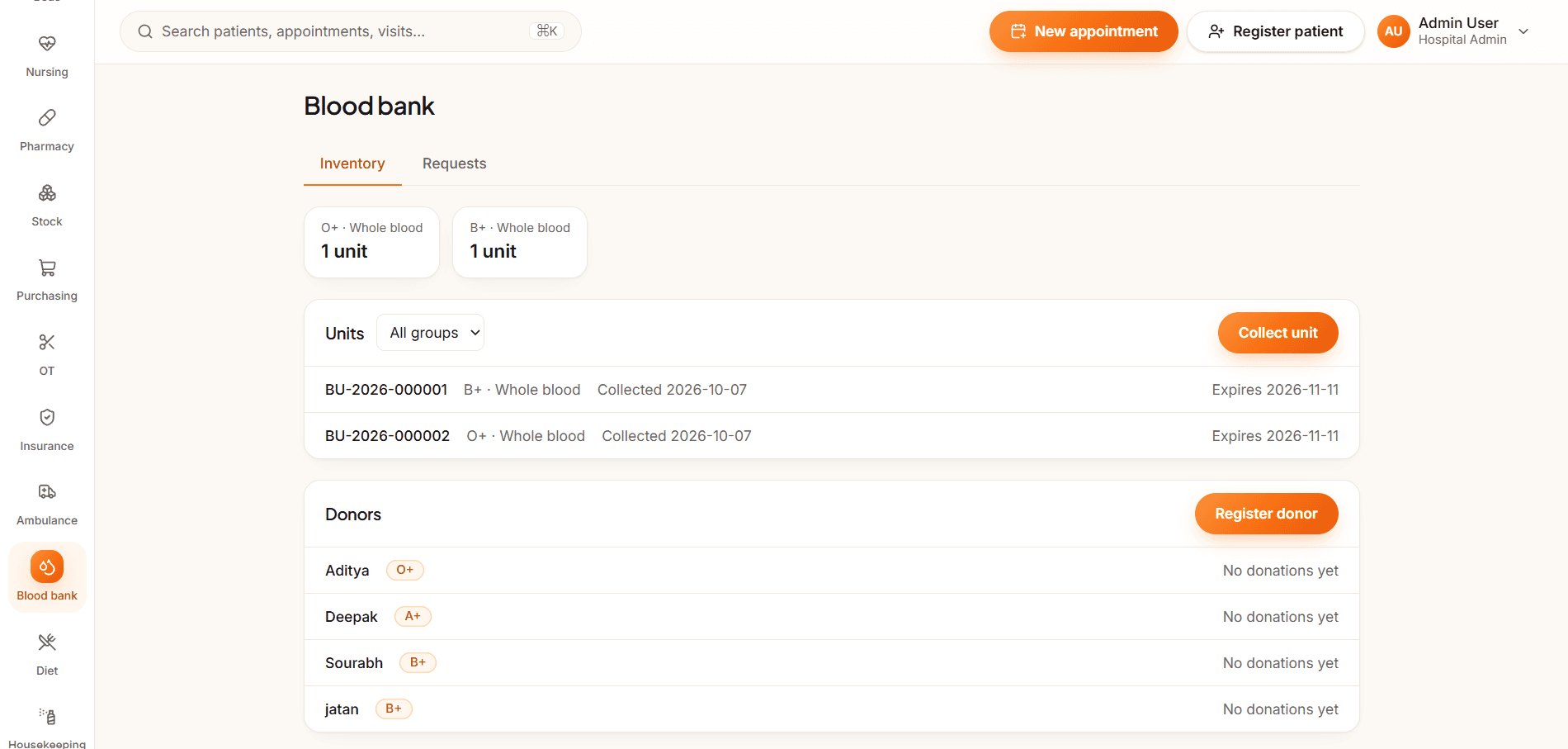Viewport: 1568px width, 749px height.
Task: Click collected date of unit BU-2026-000002
Action: (x=677, y=436)
